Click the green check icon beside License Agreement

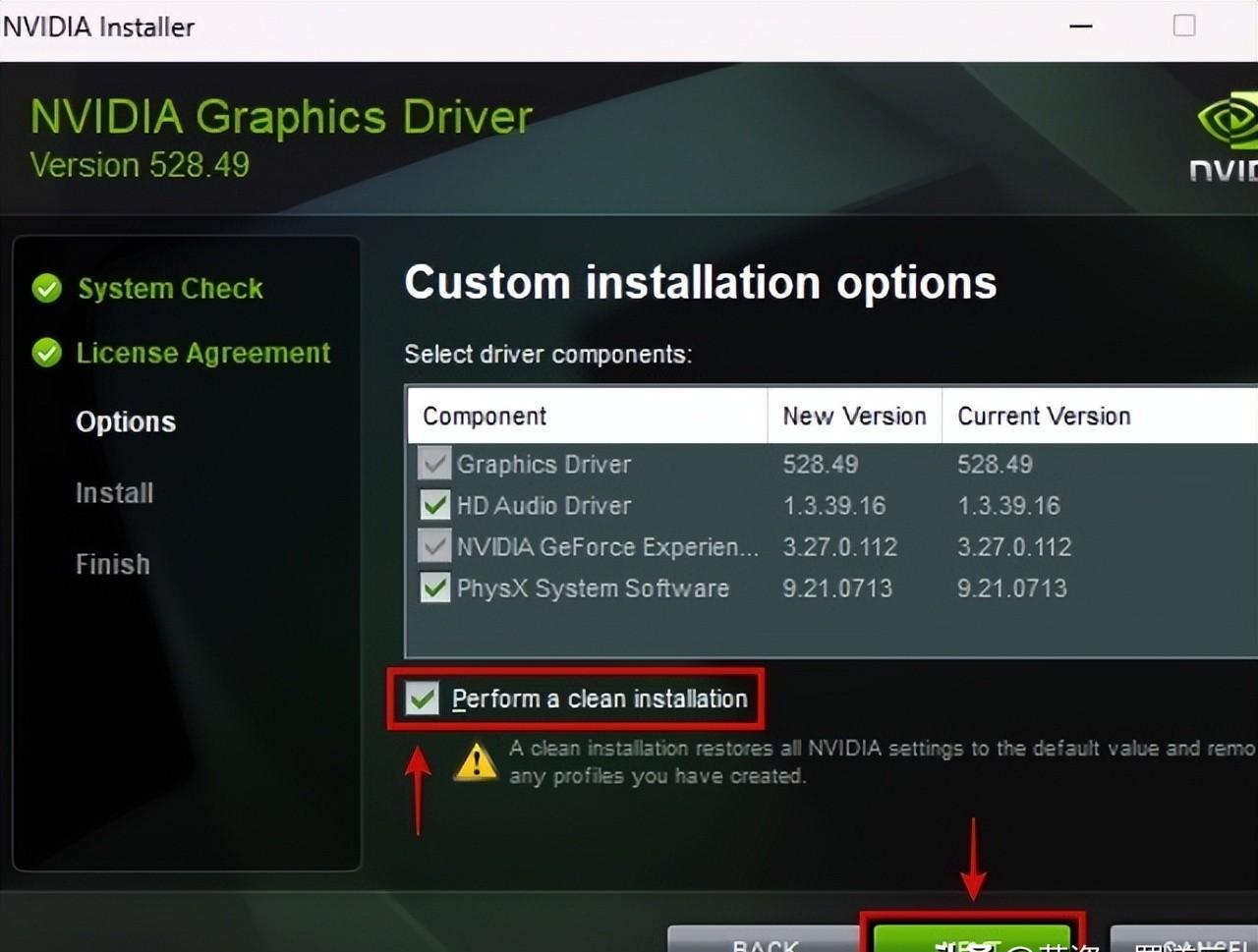pyautogui.click(x=46, y=352)
